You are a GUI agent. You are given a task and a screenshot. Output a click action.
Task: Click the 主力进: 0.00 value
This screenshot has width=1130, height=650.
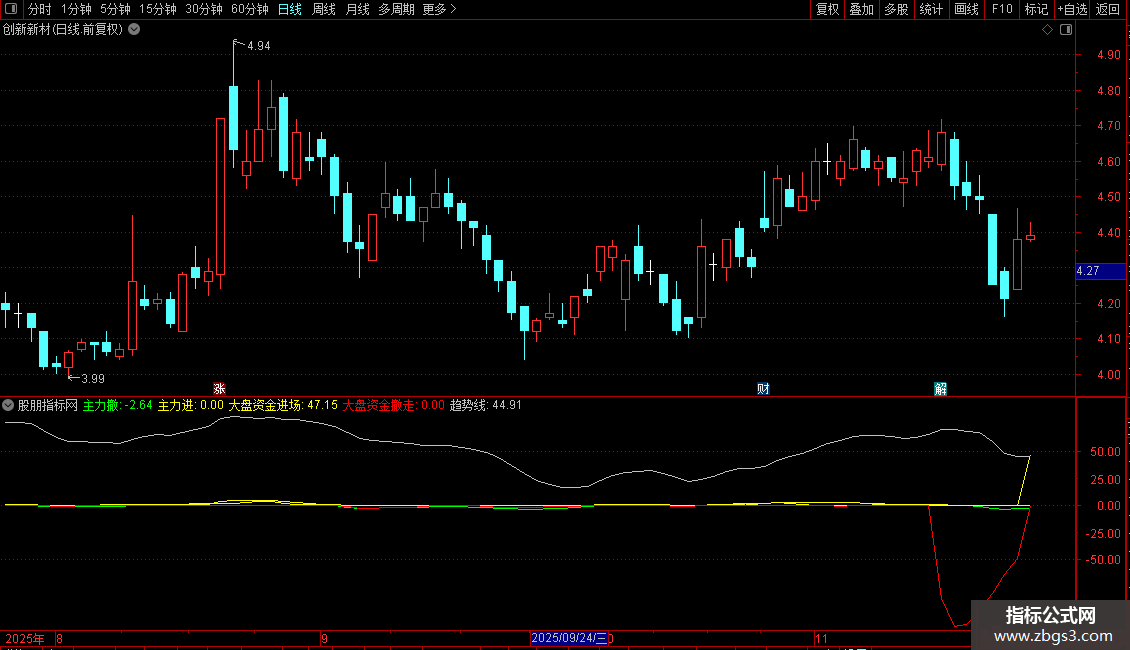click(191, 405)
